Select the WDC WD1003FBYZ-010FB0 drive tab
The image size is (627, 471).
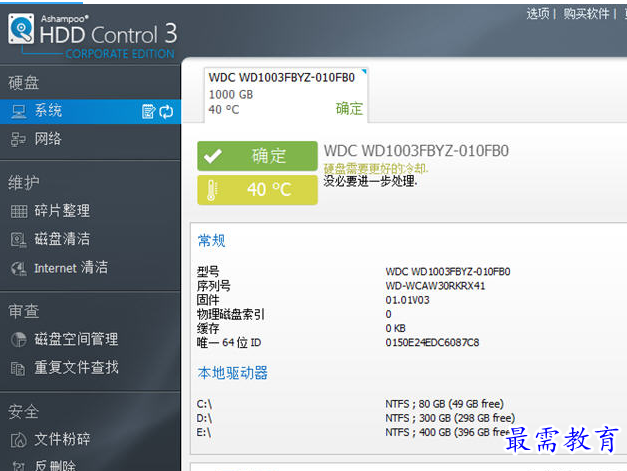(x=286, y=94)
